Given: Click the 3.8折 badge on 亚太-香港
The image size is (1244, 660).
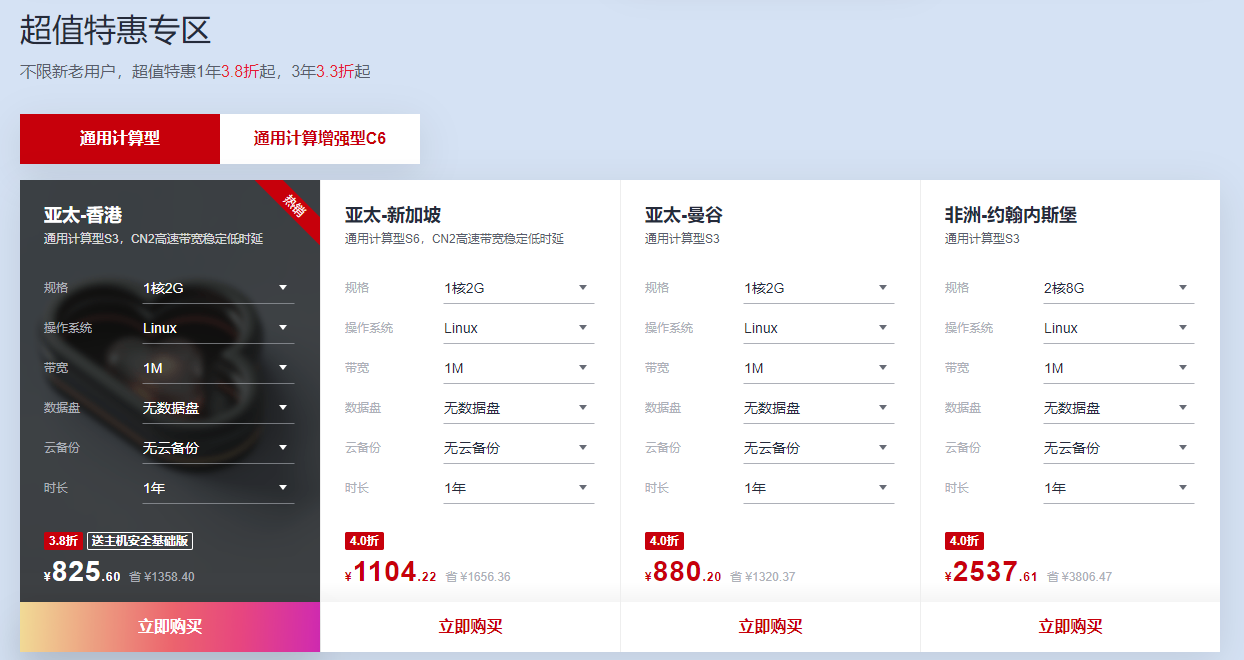Looking at the screenshot, I should 63,541.
